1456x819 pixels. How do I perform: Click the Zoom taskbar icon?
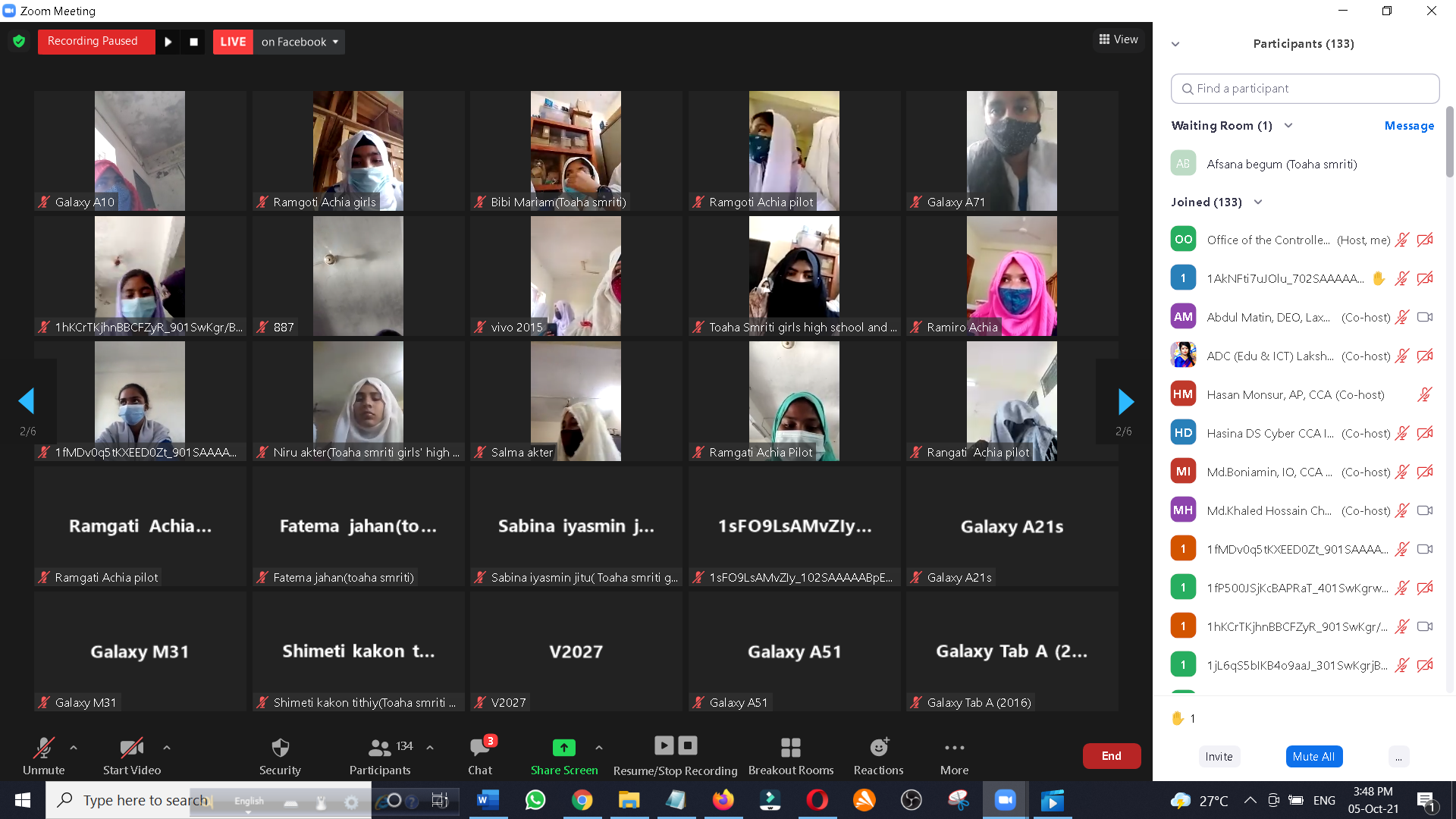[x=1006, y=800]
